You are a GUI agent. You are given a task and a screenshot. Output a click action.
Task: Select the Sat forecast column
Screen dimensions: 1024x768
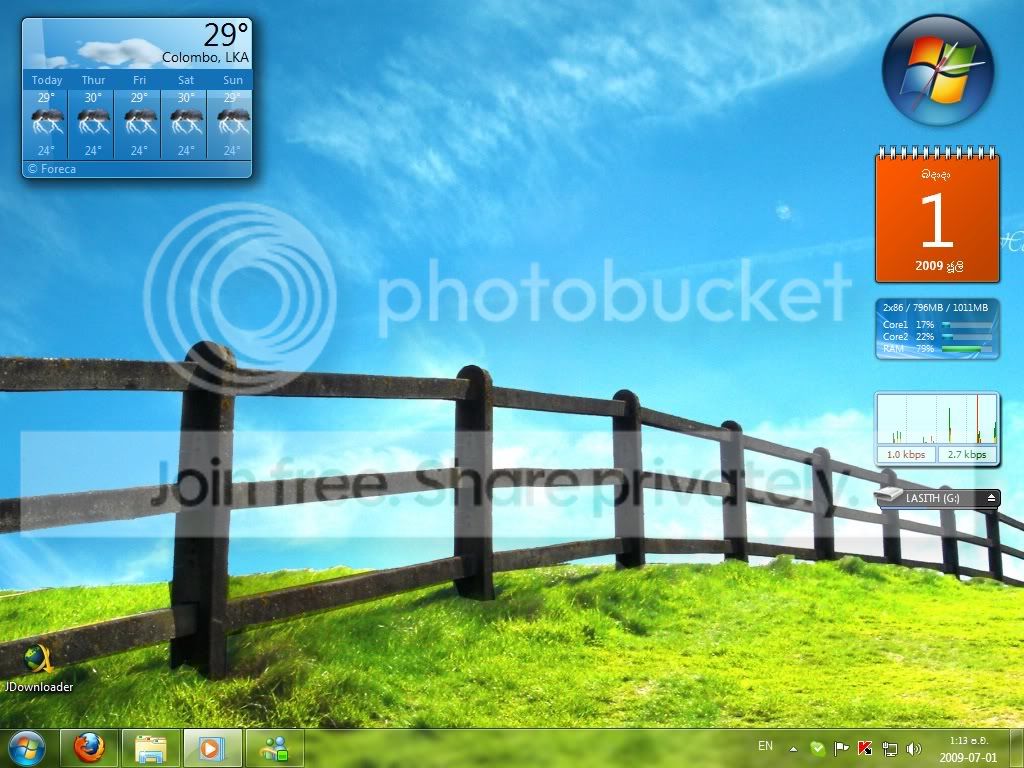tap(185, 116)
